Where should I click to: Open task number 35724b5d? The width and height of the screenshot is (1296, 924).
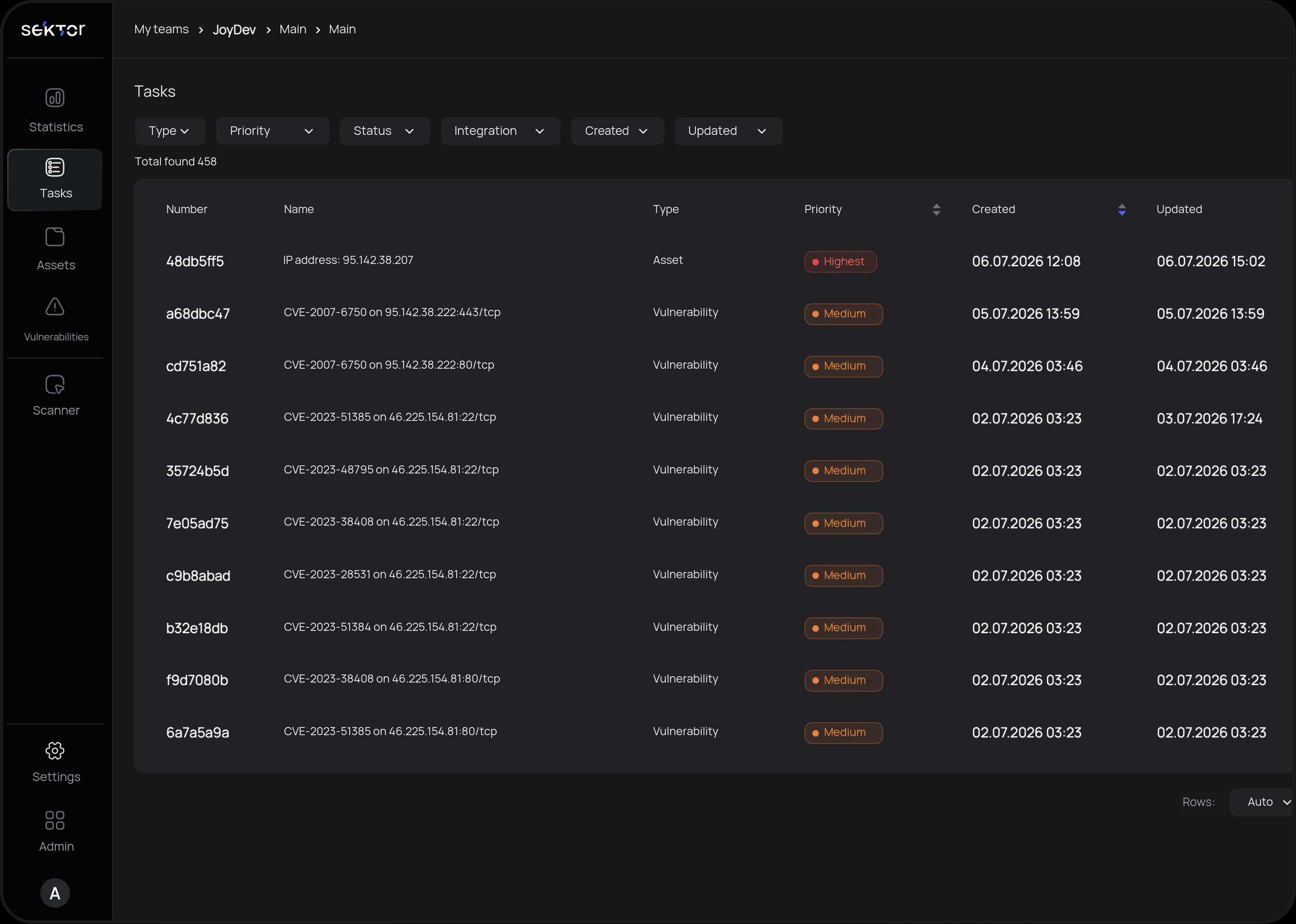coord(197,470)
